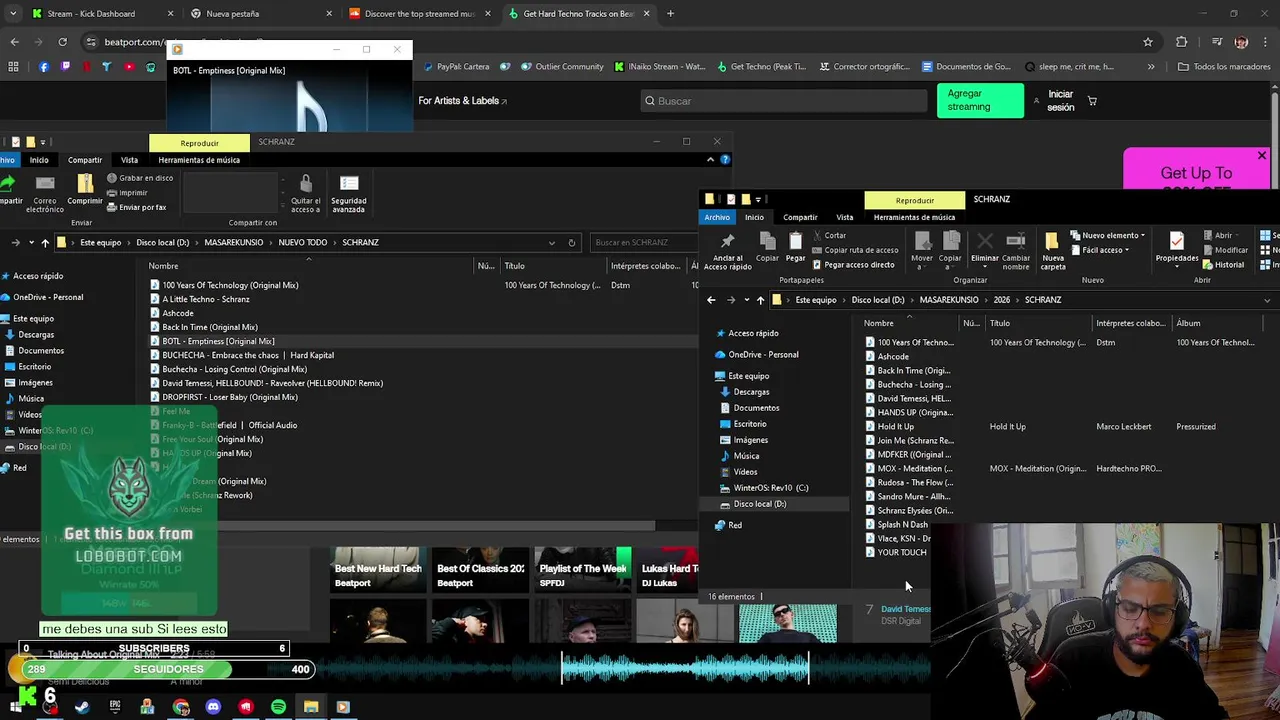Click the Copiar icon in Portapapeles group
1280x720 pixels.
767,241
